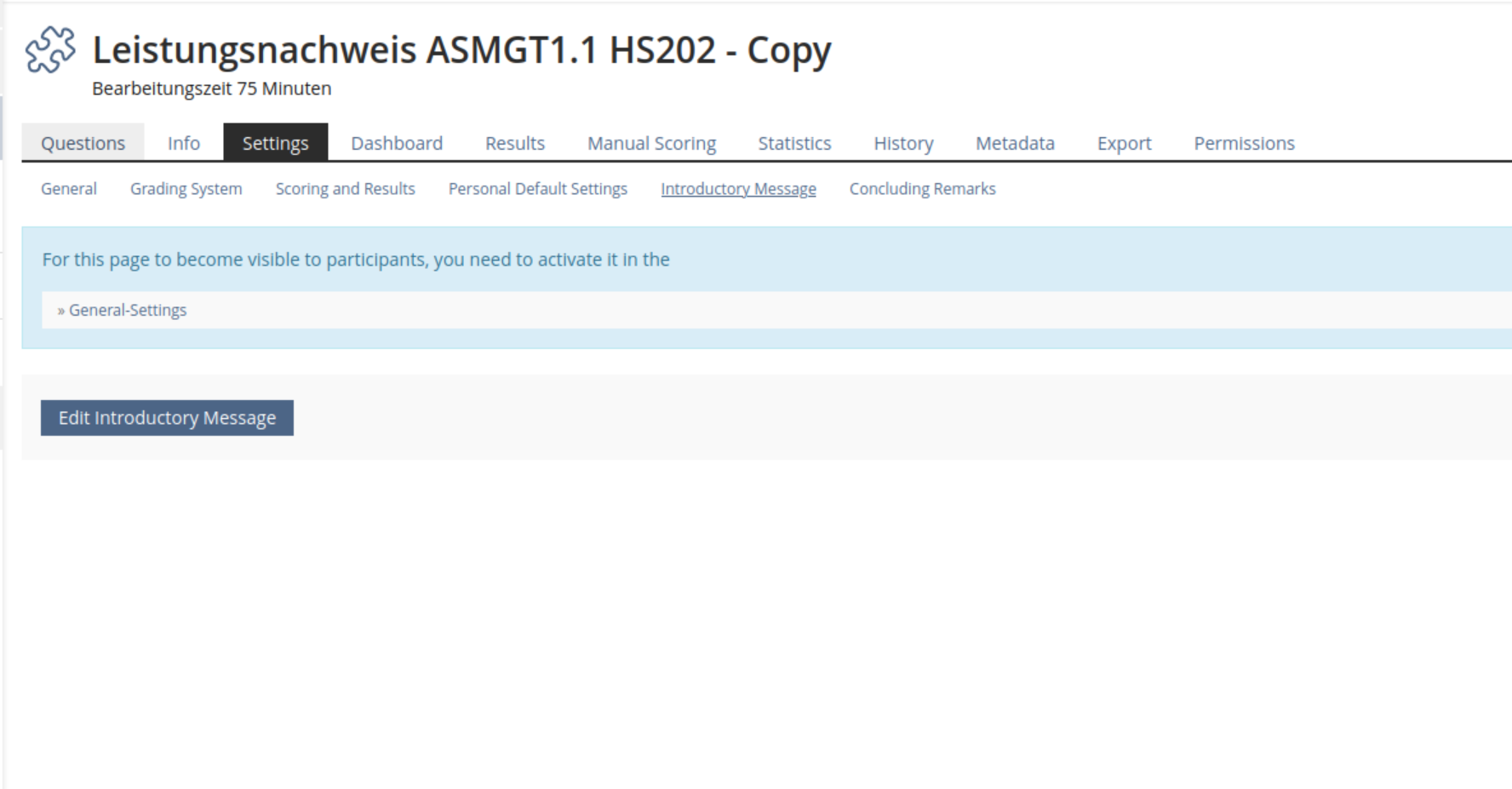The width and height of the screenshot is (1512, 789).
Task: Select the Settings tab
Action: [x=276, y=143]
